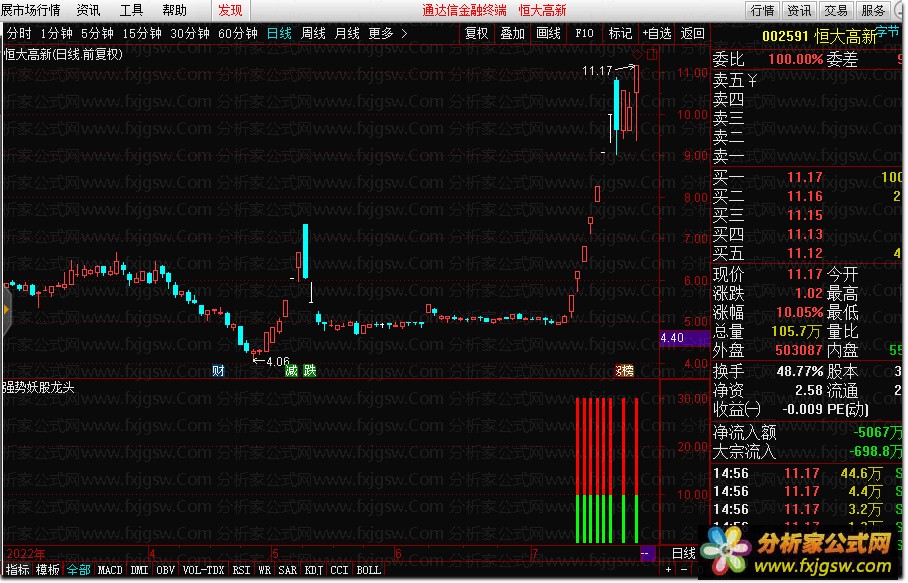Viewport: 908px width, 583px height.
Task: Click the 复权 toolbar button
Action: tap(477, 34)
